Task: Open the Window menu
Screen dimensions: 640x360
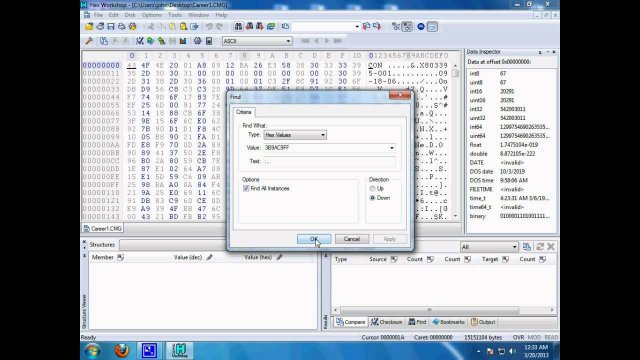Action: tap(198, 15)
